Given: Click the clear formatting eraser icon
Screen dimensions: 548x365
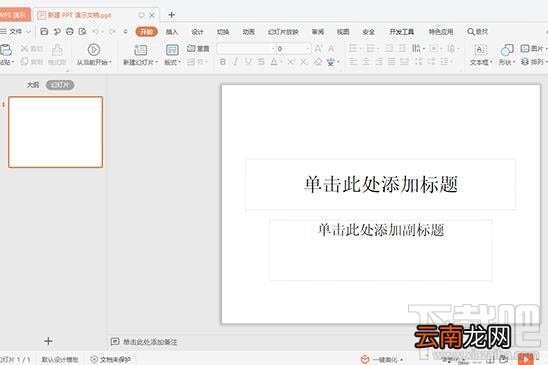Looking at the screenshot, I should pyautogui.click(x=318, y=62).
